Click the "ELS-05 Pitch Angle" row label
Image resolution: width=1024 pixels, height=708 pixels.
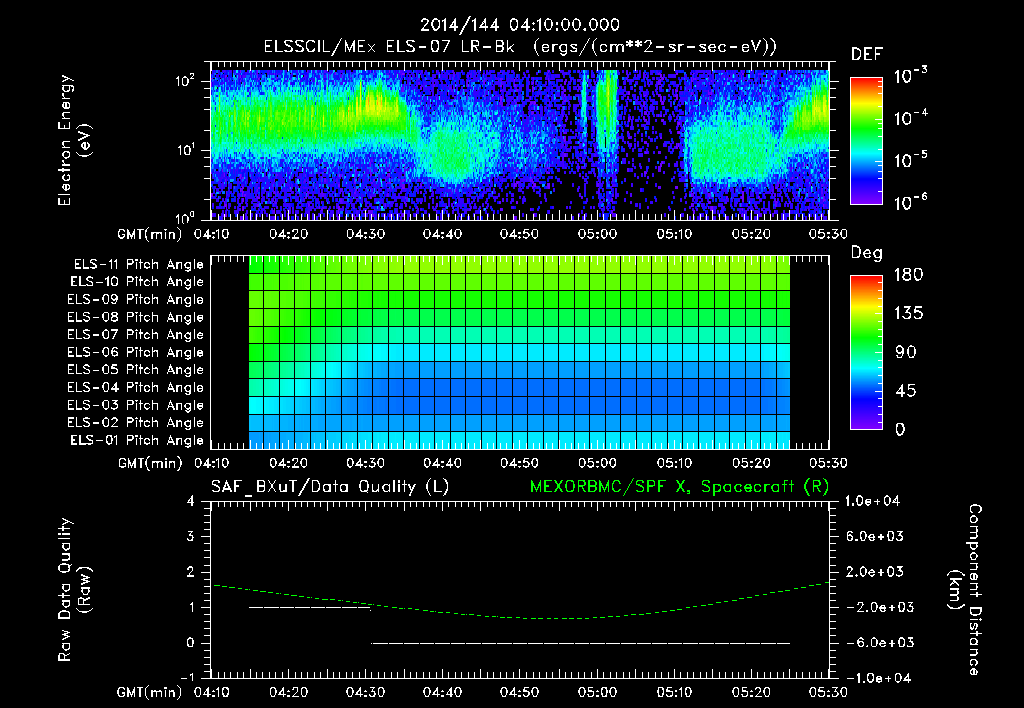tap(136, 370)
